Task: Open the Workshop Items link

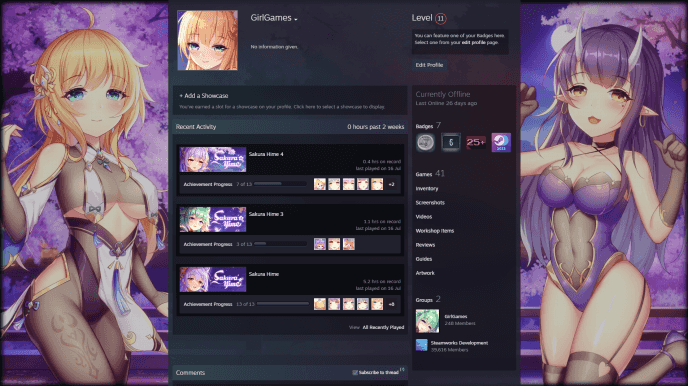Action: coord(435,231)
